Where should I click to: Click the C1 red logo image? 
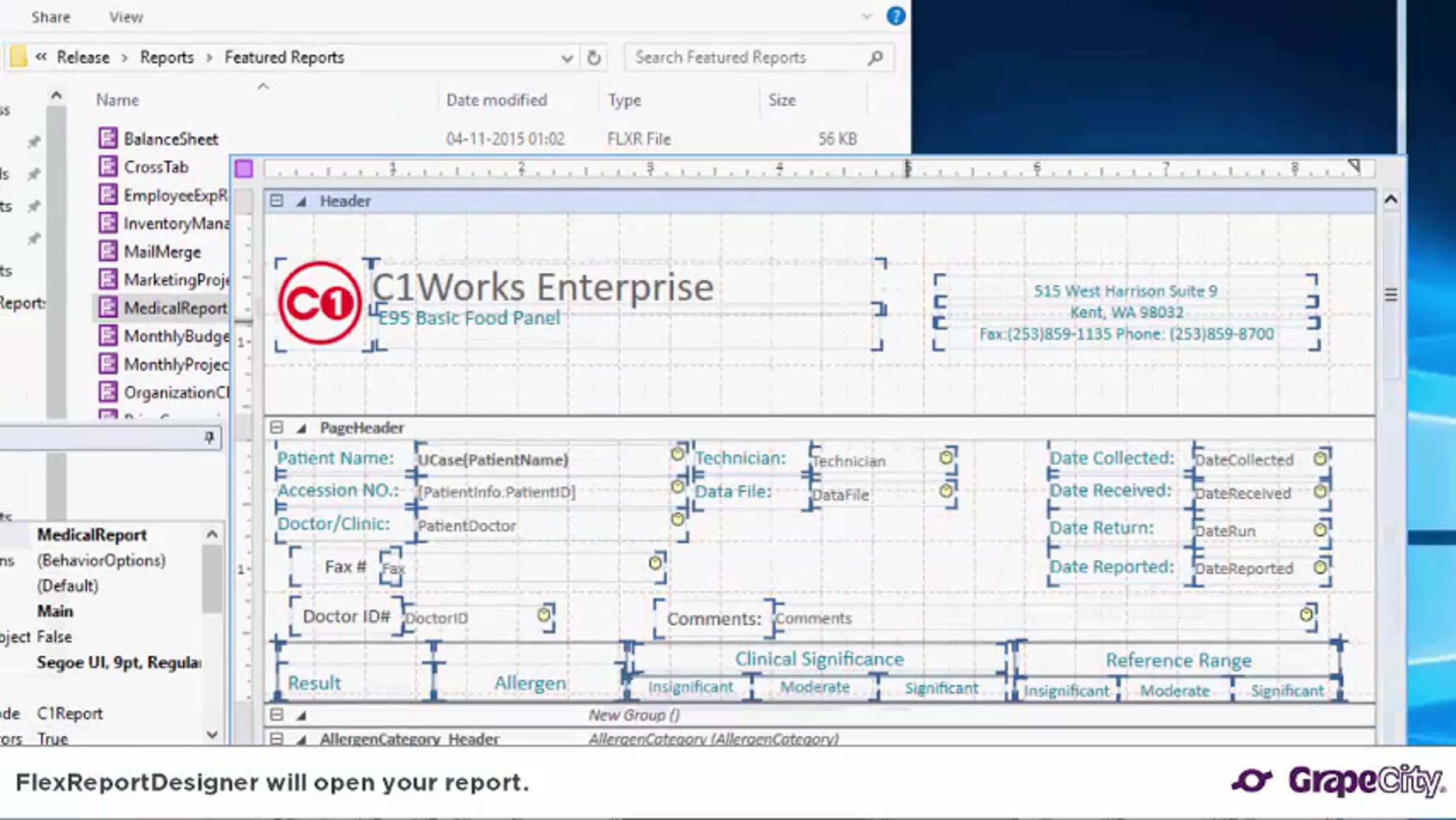320,303
